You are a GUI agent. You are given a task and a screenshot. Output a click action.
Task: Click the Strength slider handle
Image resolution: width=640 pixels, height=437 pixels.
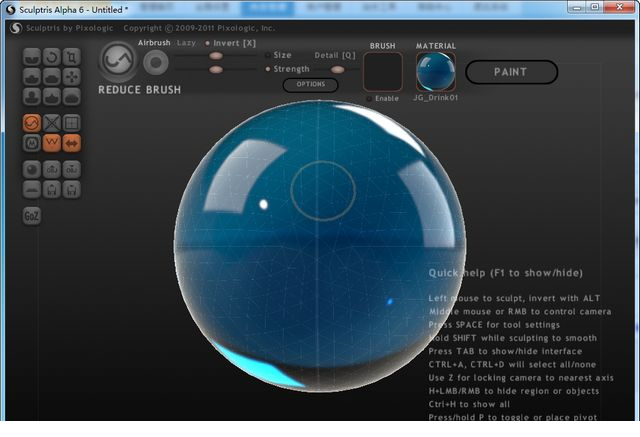216,69
